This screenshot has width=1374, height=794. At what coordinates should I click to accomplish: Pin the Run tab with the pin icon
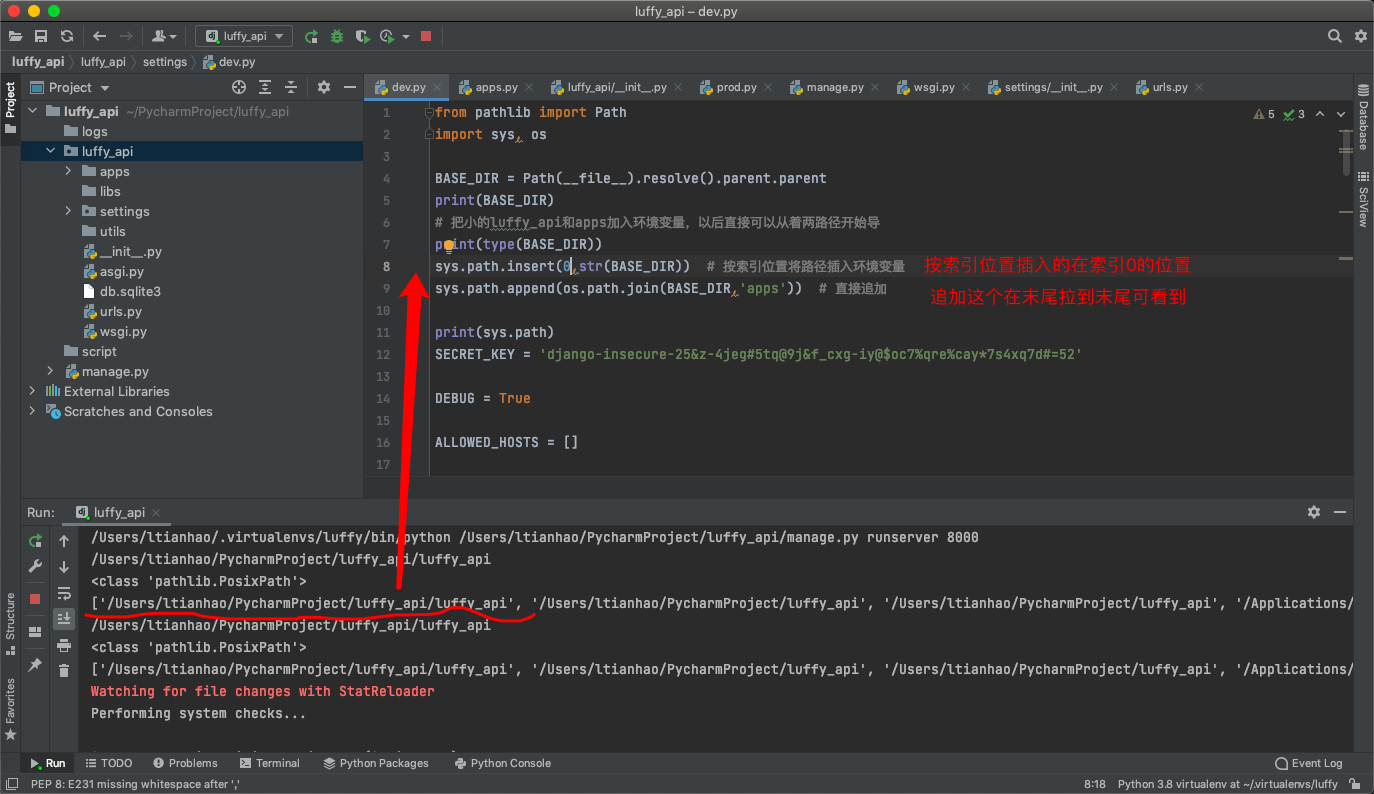[35, 665]
